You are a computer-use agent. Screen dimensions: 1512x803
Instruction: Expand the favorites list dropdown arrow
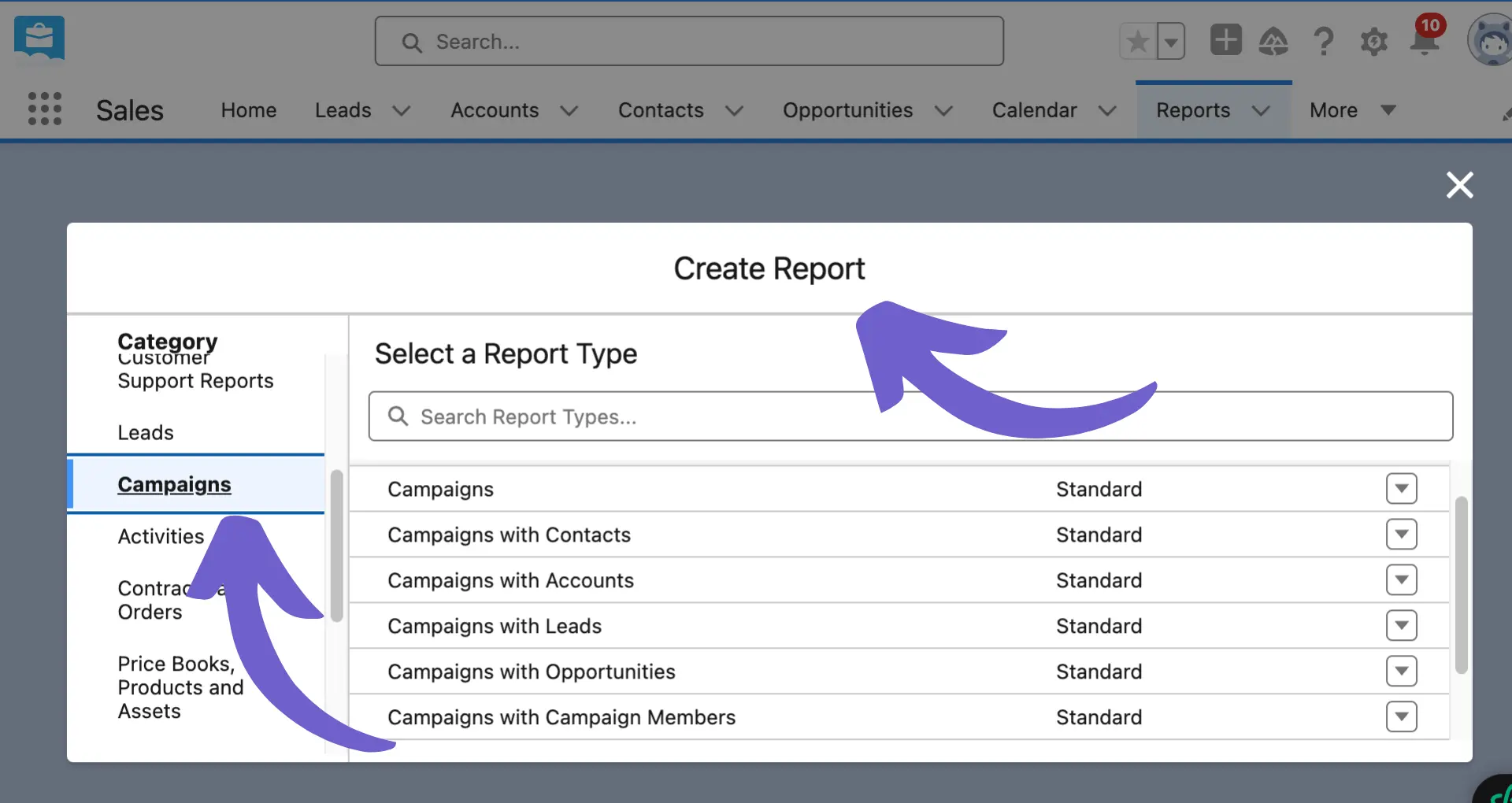coord(1171,42)
